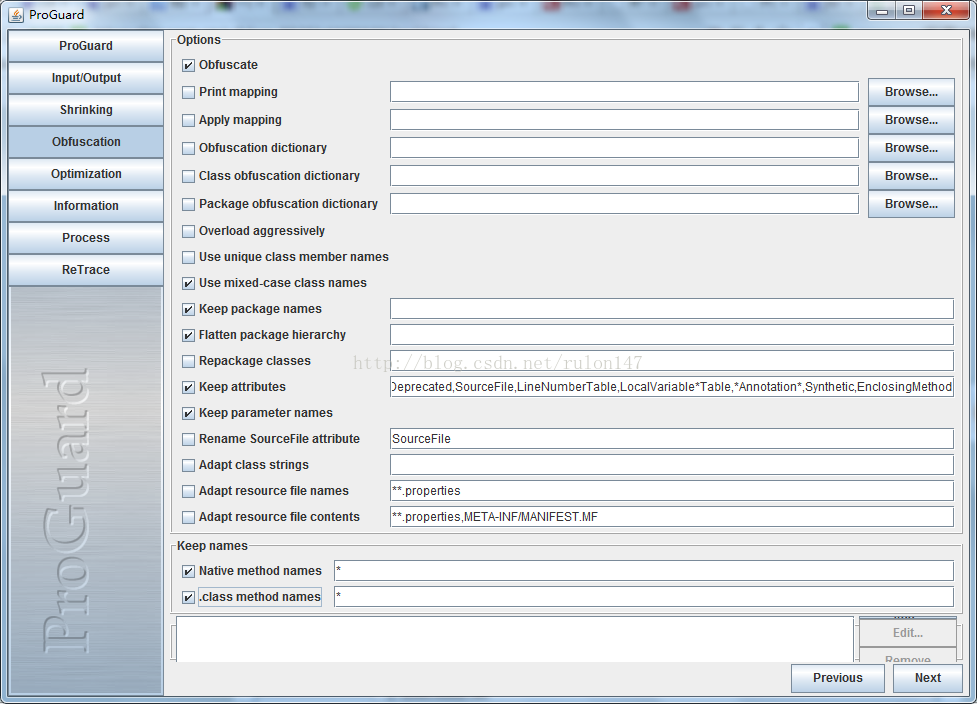Focus Class obfuscation dictionary field
Viewport: 977px width, 704px height.
(624, 176)
